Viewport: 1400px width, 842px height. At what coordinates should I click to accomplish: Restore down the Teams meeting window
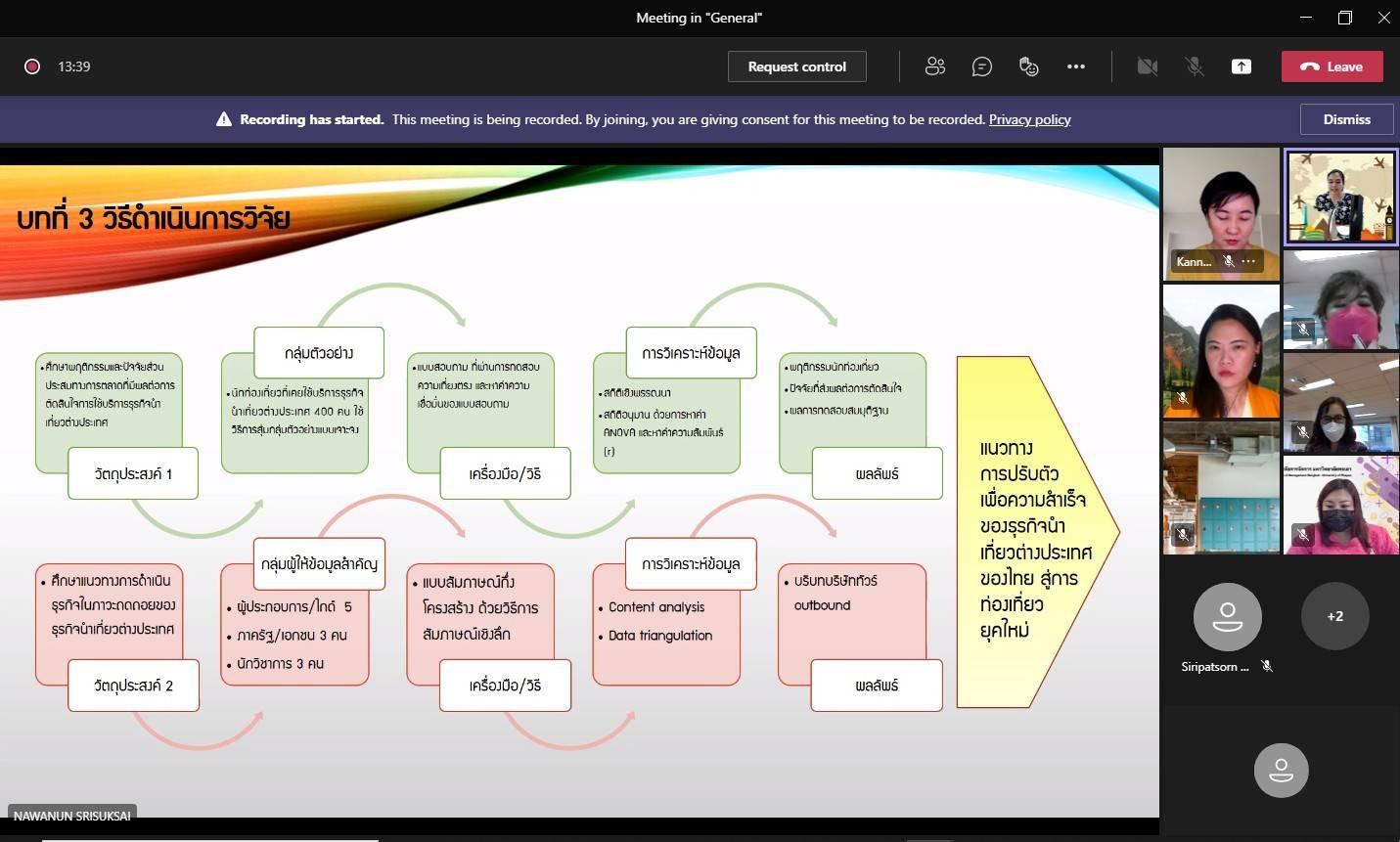1344,18
